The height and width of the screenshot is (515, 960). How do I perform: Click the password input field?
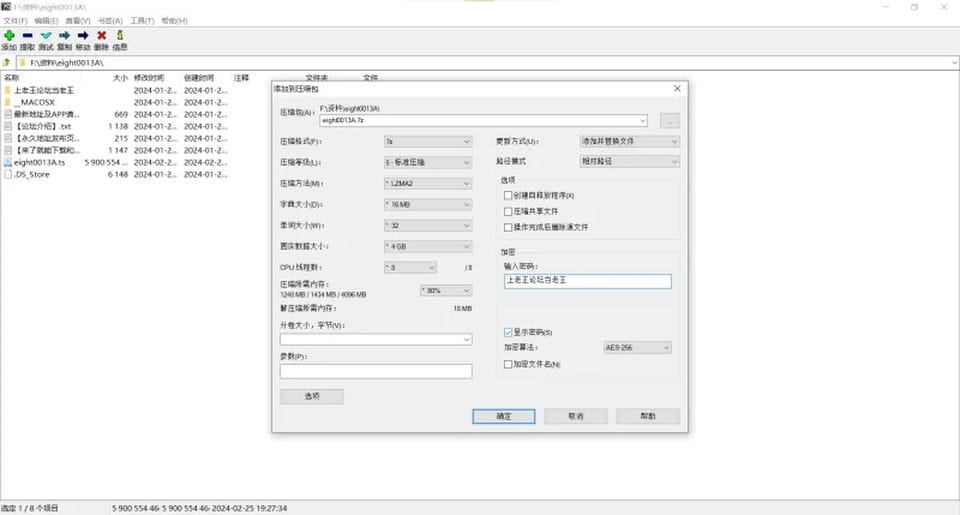(x=587, y=280)
